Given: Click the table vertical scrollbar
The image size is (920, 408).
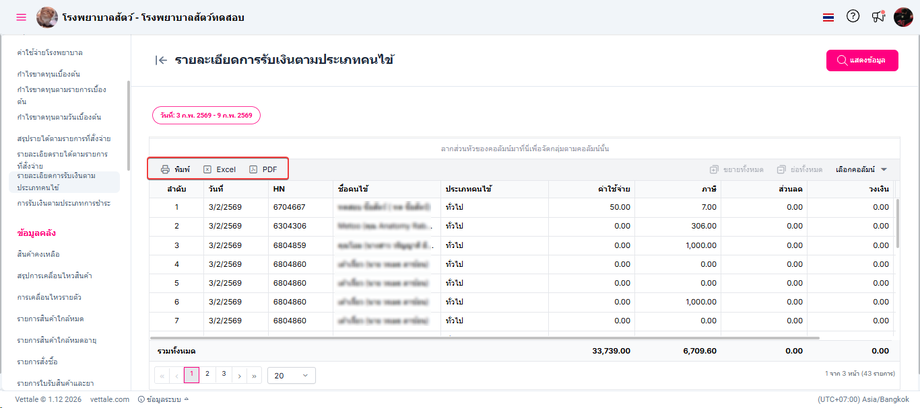Looking at the screenshot, I should 897,223.
